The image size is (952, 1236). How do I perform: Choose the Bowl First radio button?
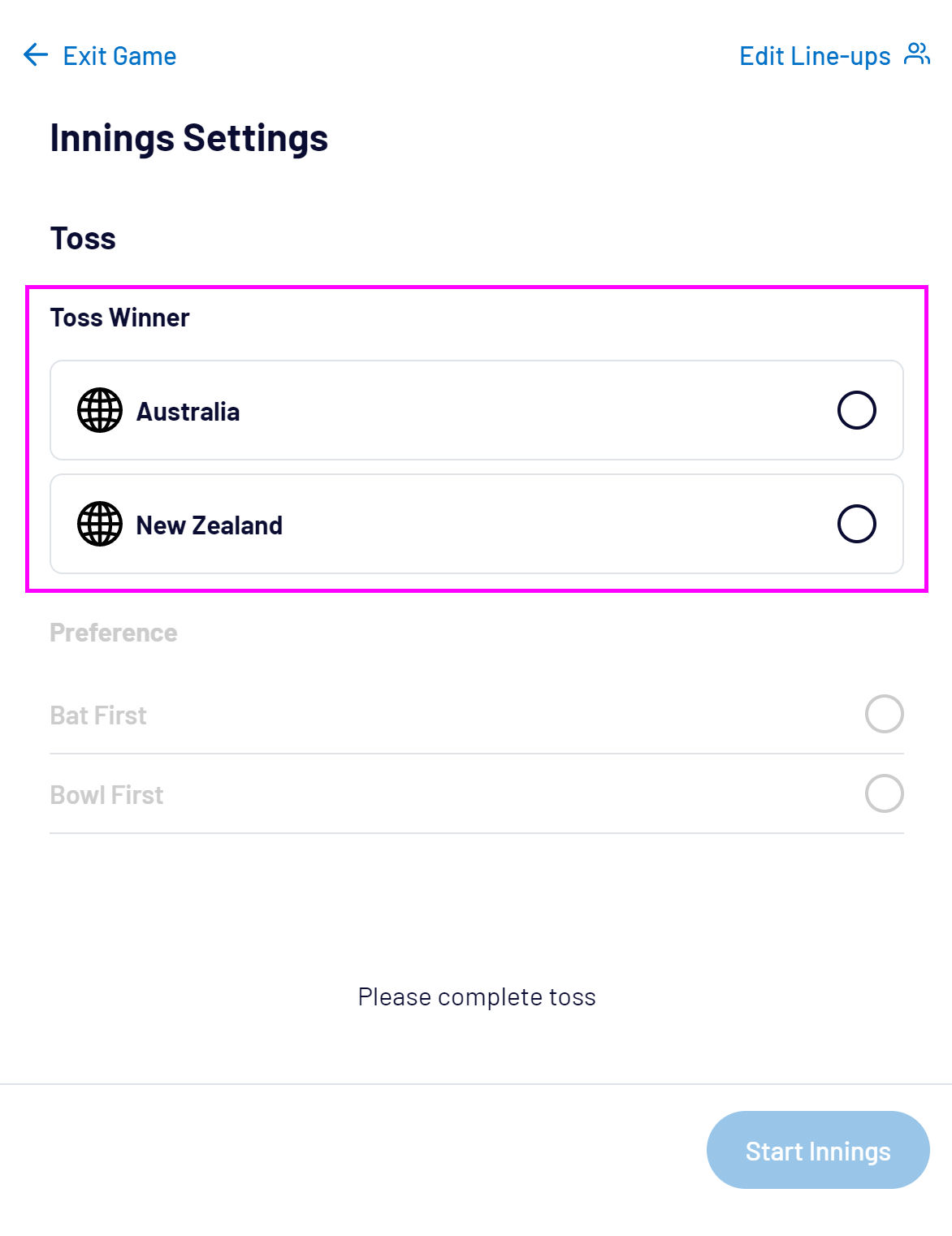coord(884,794)
